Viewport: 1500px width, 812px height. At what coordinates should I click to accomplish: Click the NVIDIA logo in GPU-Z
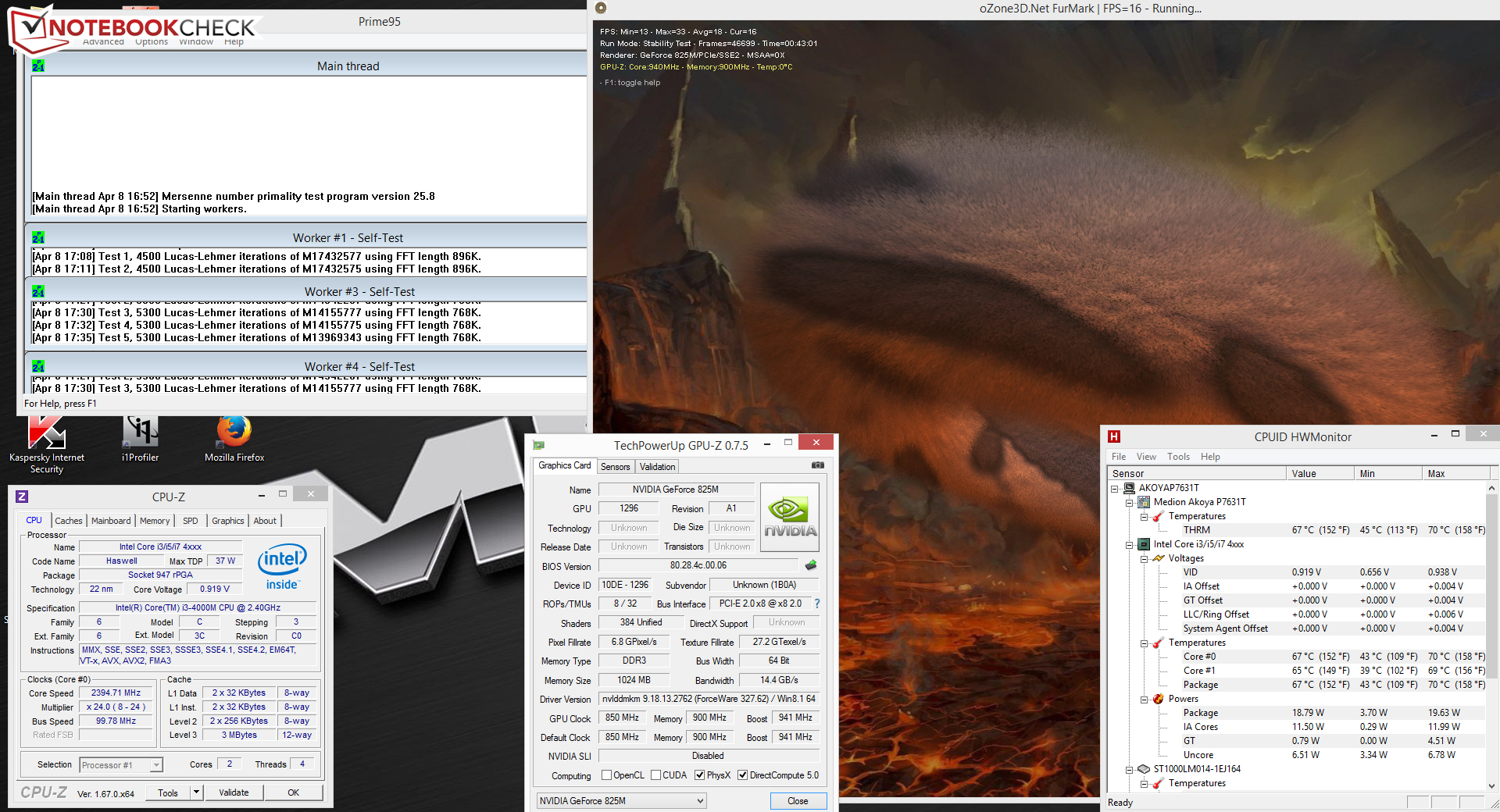pyautogui.click(x=790, y=517)
